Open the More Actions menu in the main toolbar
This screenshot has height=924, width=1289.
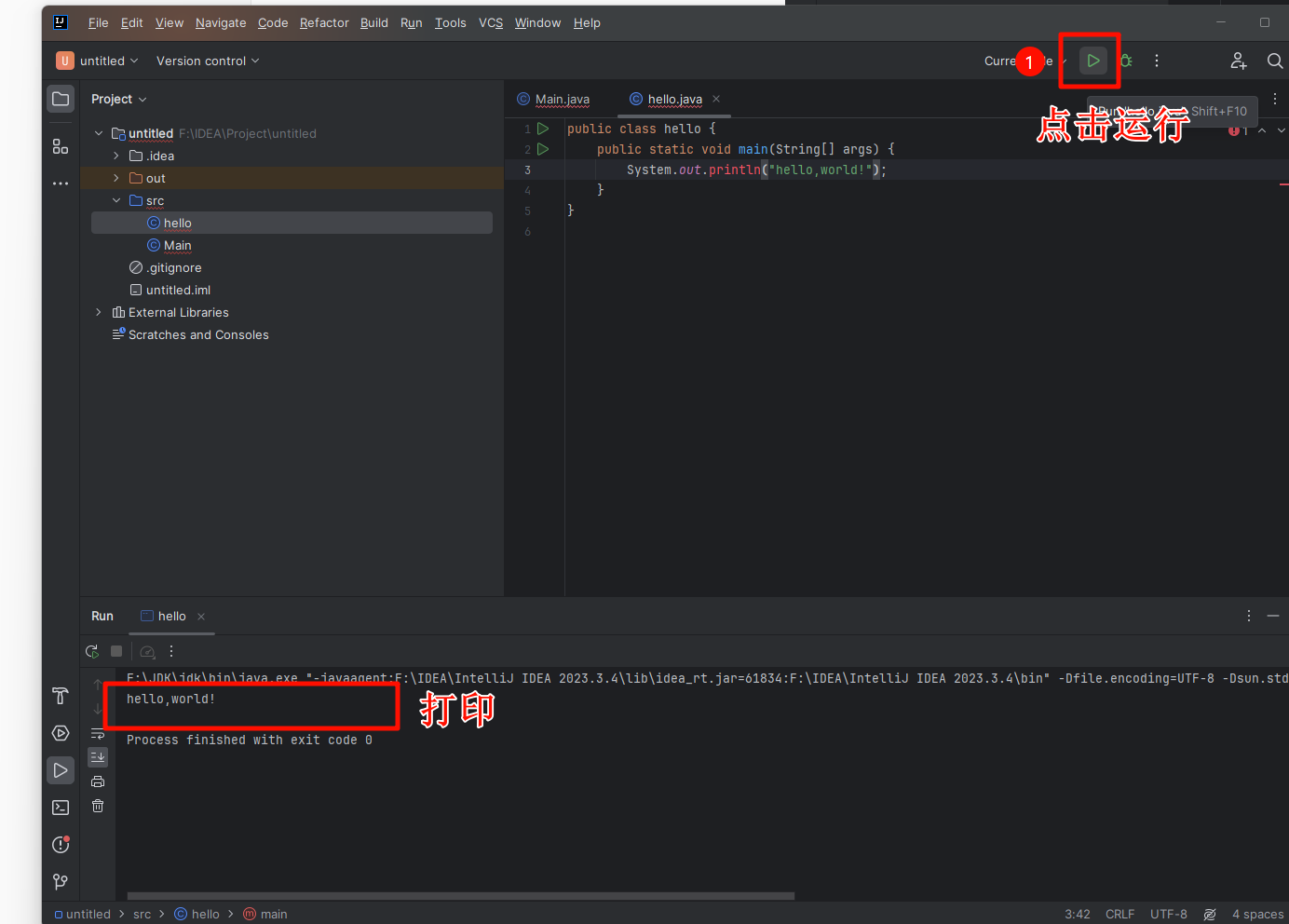[x=1157, y=61]
